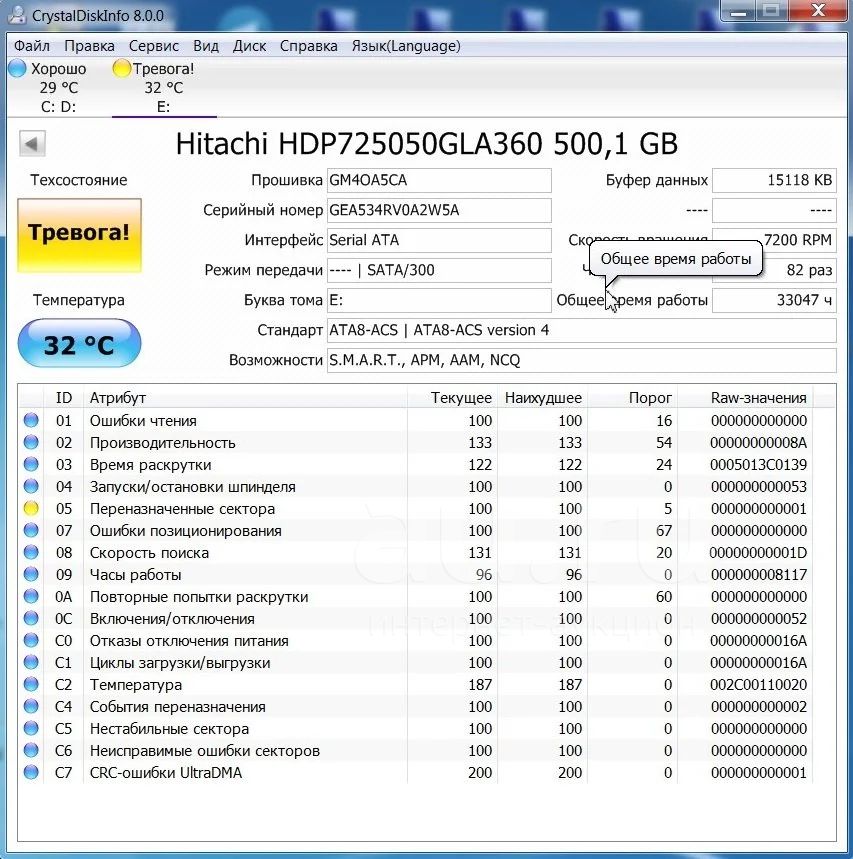Click raw value 002C00110020
The image size is (853, 859).
[x=758, y=685]
